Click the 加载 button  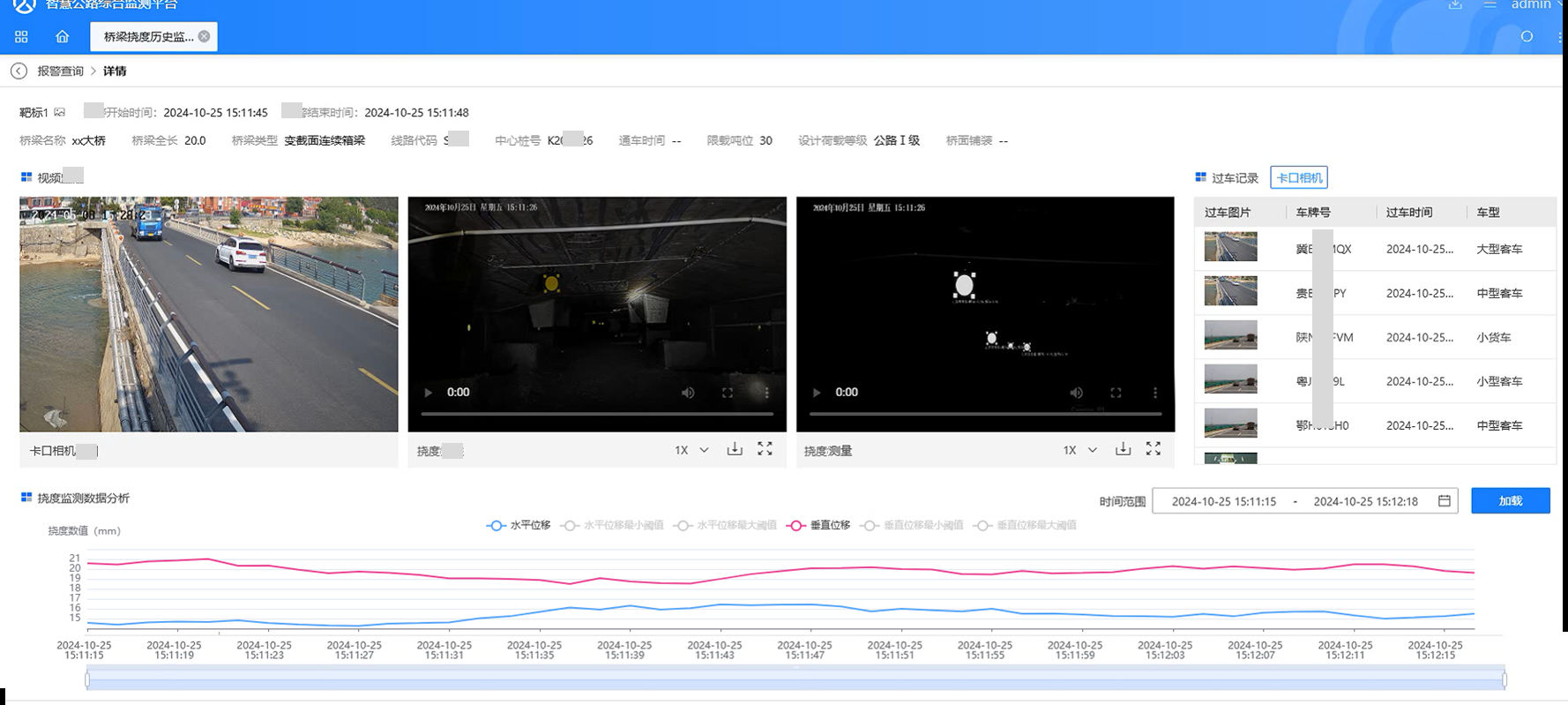tap(1510, 500)
